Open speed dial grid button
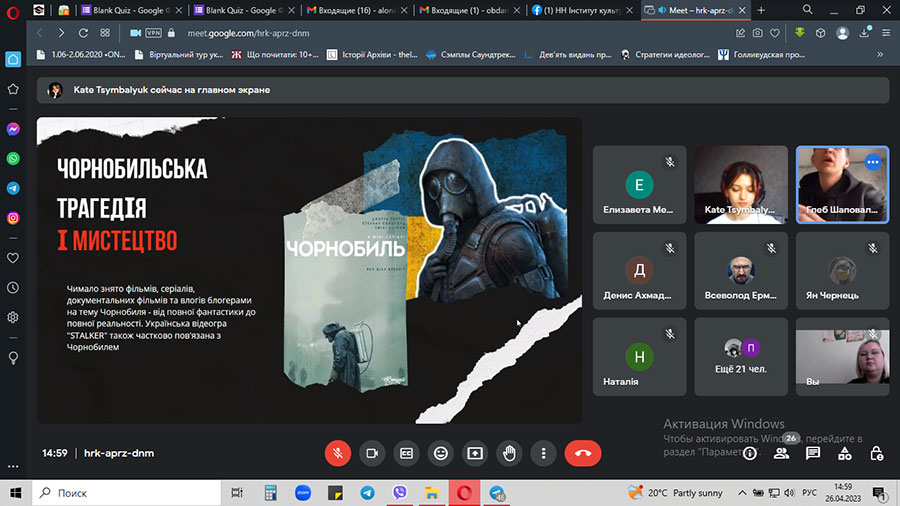 (x=105, y=33)
